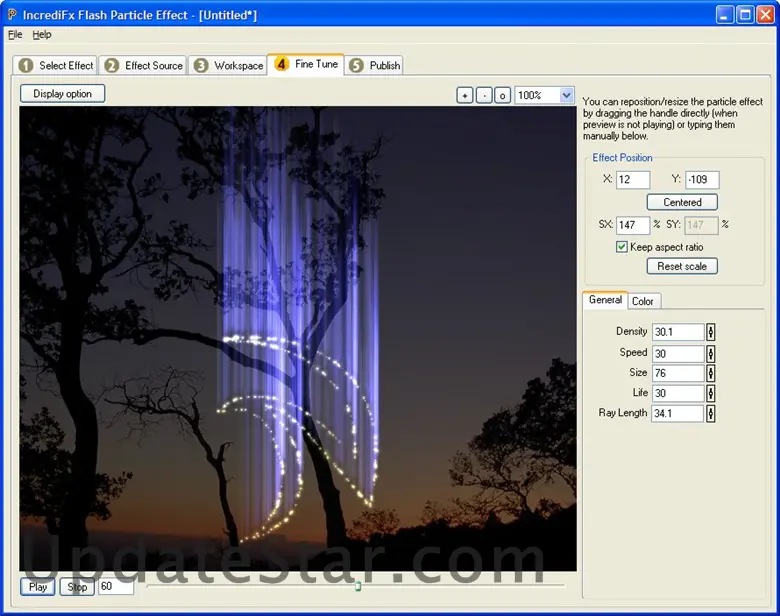Go to the Publish tab

[376, 66]
